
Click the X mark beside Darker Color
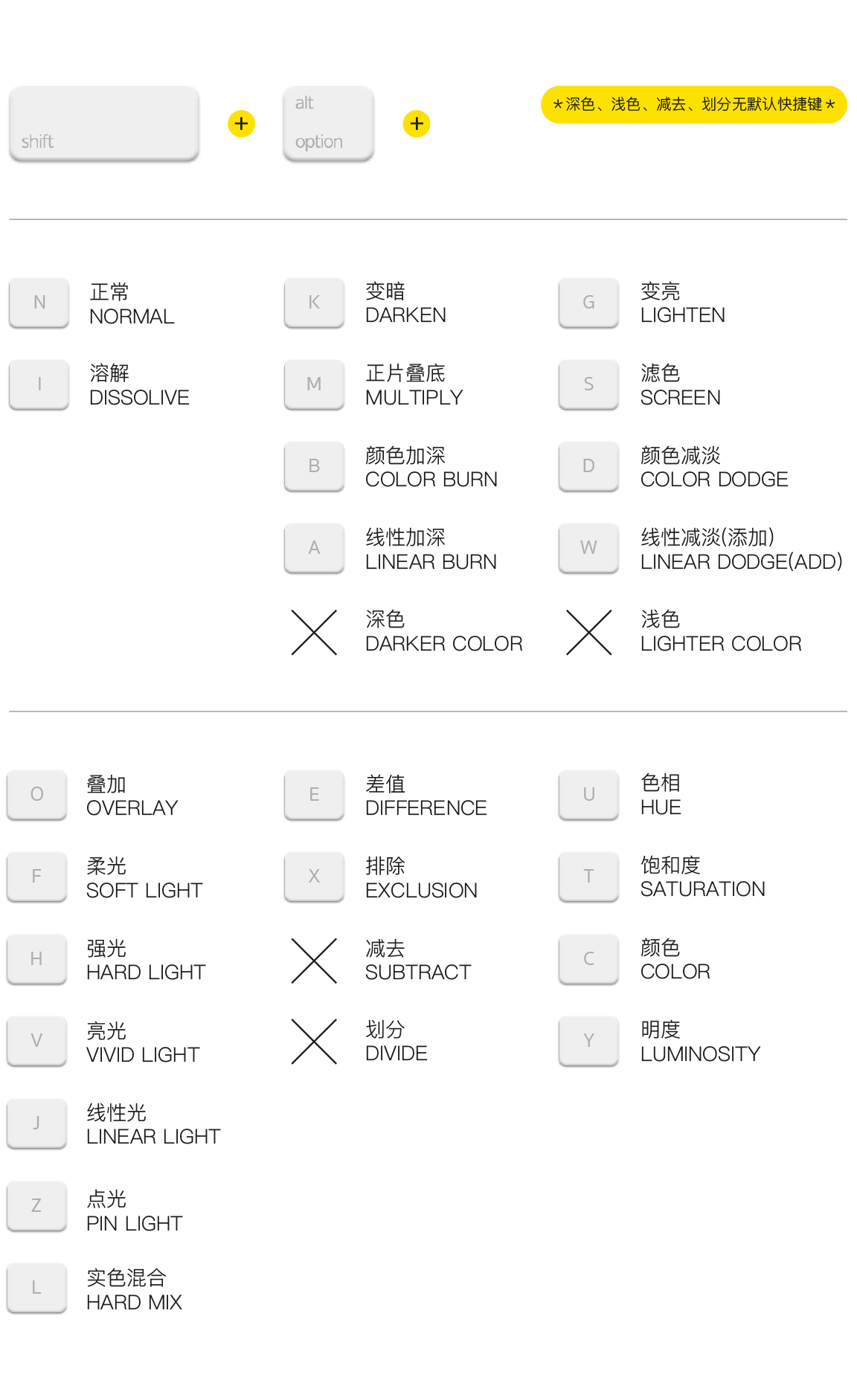(314, 632)
